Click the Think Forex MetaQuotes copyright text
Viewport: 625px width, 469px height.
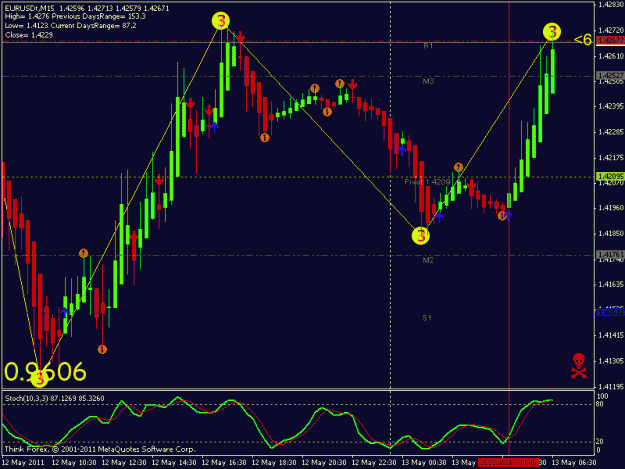tap(100, 449)
